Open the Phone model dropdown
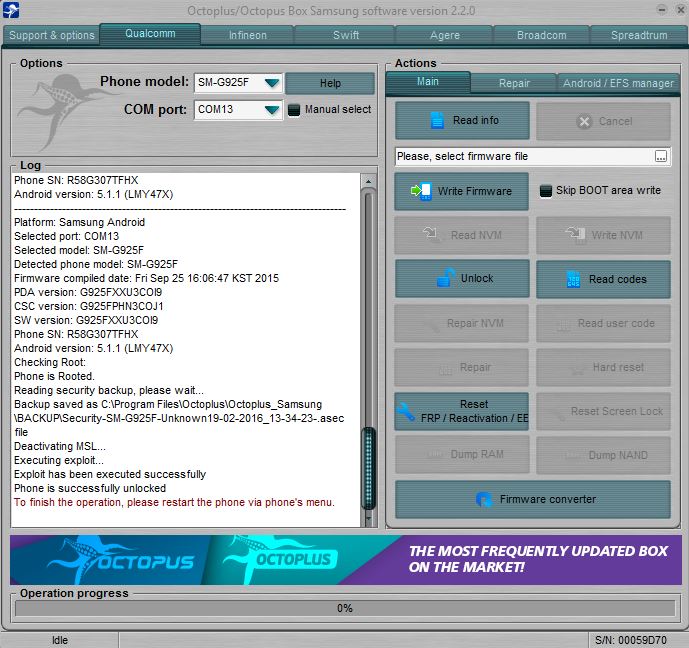Viewport: 689px width, 648px height. [272, 82]
